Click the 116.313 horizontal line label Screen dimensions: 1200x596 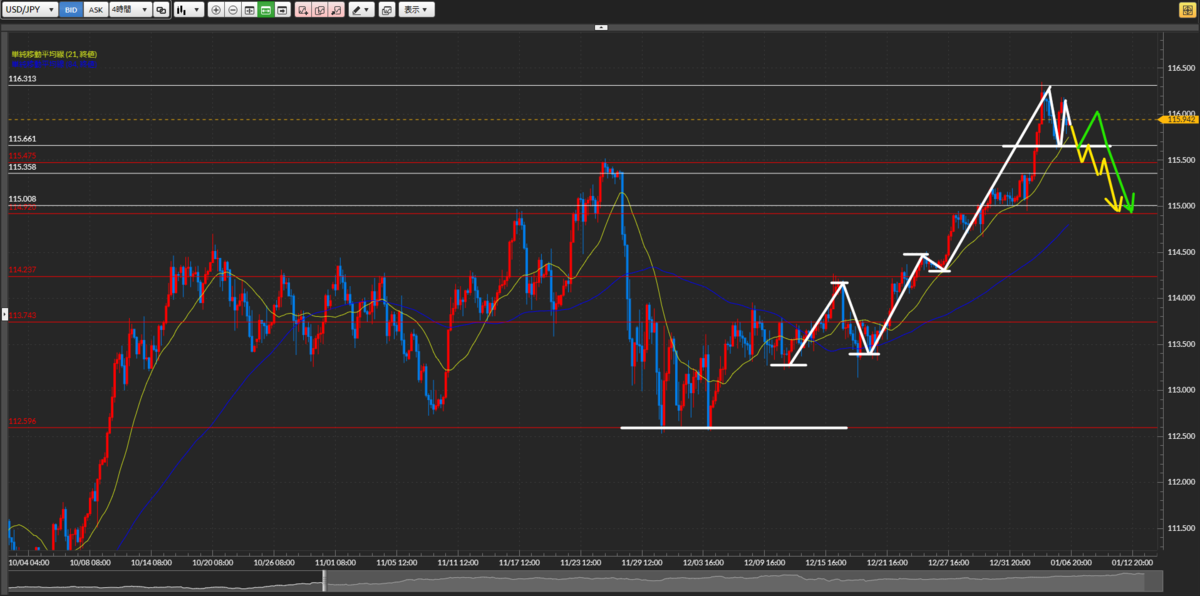coord(22,78)
